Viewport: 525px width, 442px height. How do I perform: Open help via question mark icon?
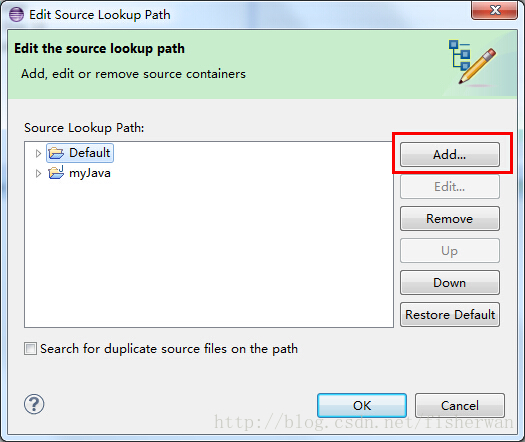click(34, 404)
